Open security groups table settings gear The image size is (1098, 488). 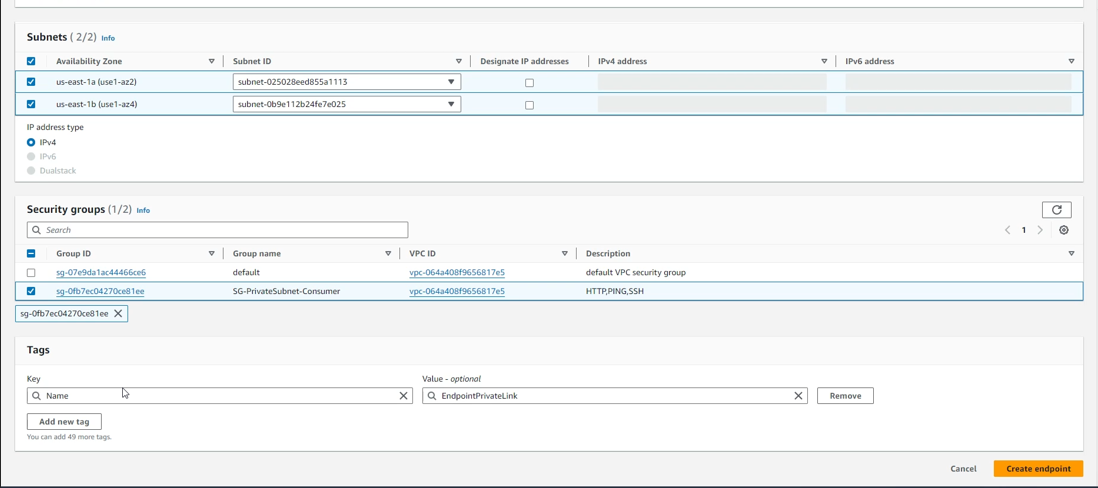pyautogui.click(x=1063, y=230)
